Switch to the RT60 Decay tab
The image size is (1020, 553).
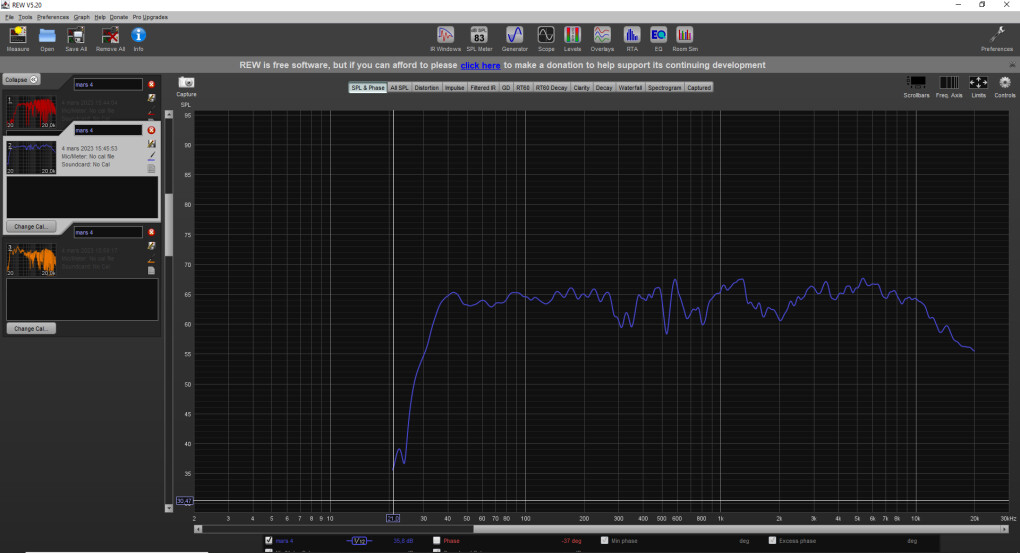click(552, 88)
